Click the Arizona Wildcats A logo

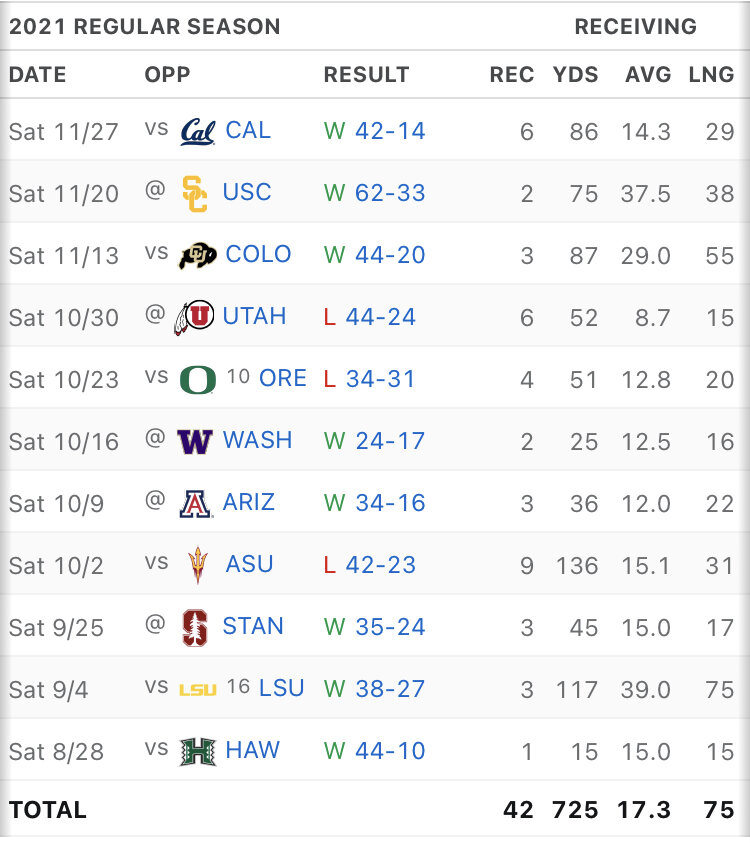tap(195, 503)
